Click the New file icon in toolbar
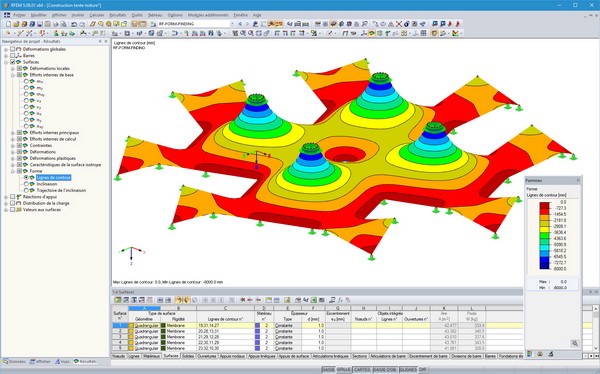The height and width of the screenshot is (374, 600). click(x=8, y=24)
